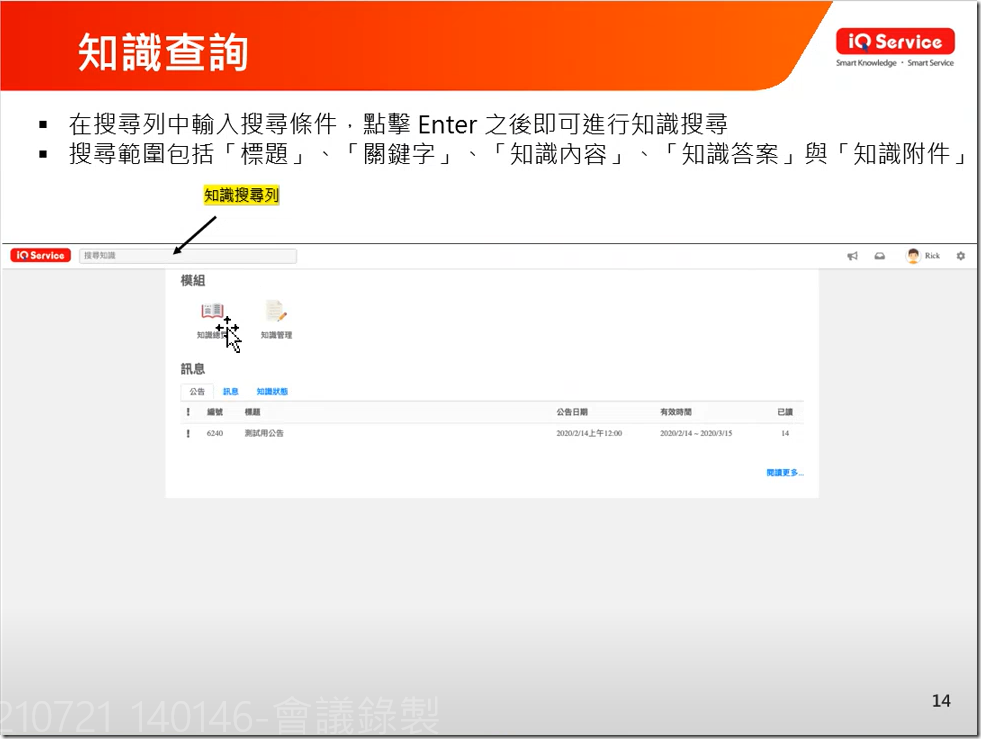Sort by the 編號 column header
Screen dimensions: 981x739
tap(215, 412)
